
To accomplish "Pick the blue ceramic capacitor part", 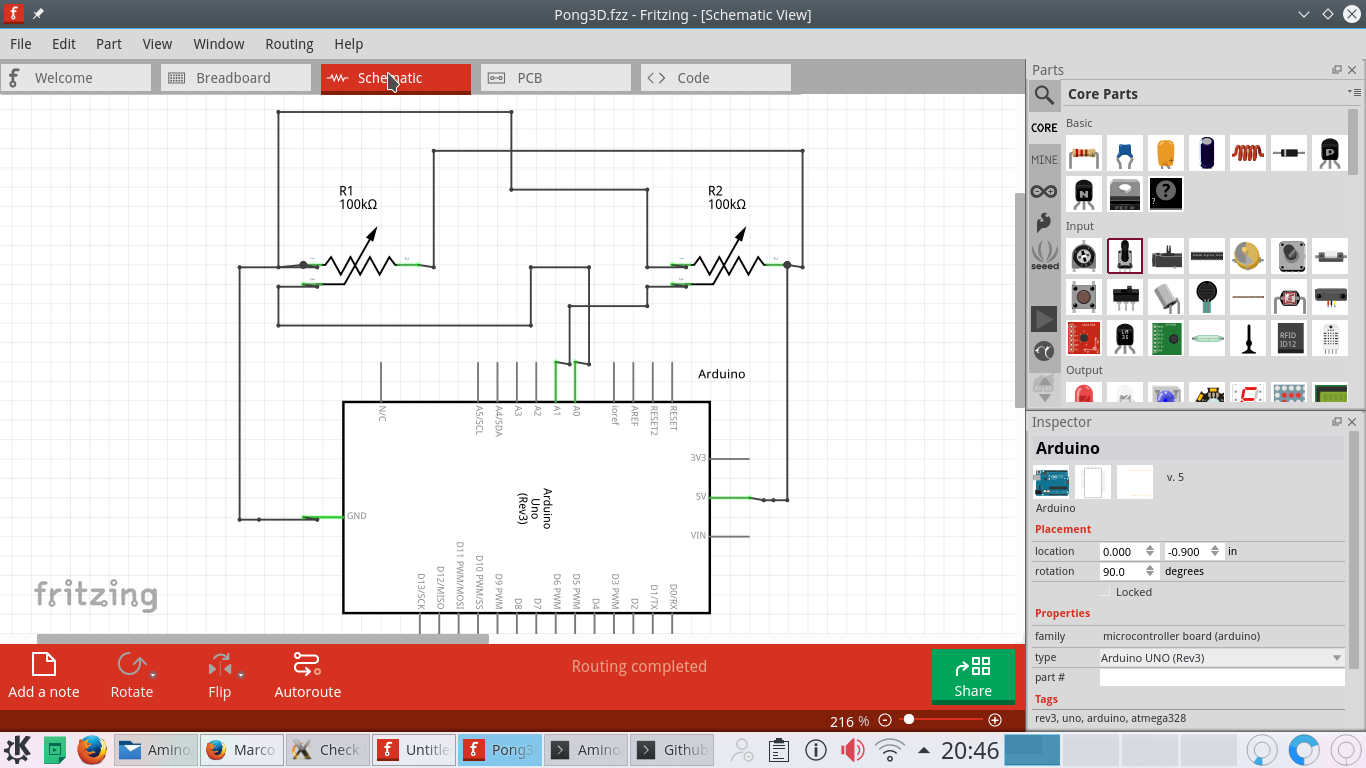I will point(1125,153).
